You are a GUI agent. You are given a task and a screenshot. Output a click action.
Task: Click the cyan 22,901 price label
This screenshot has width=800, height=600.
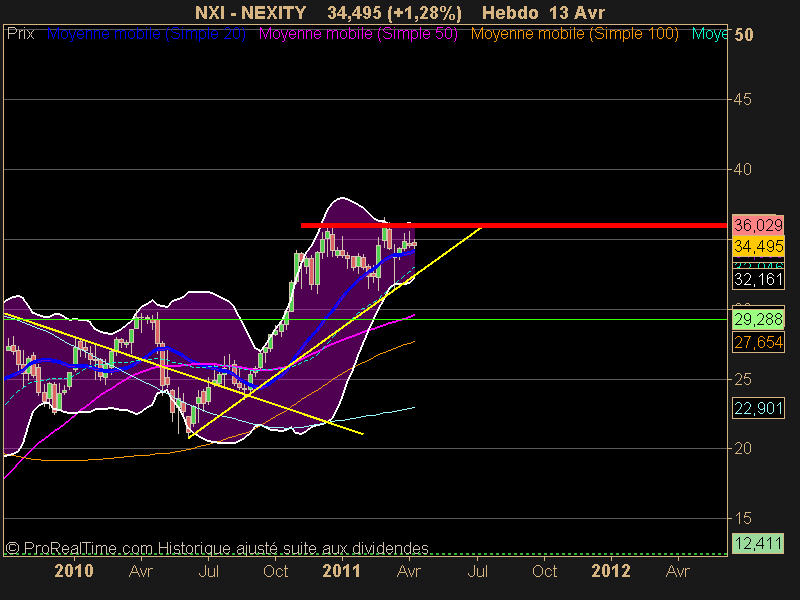tap(758, 408)
